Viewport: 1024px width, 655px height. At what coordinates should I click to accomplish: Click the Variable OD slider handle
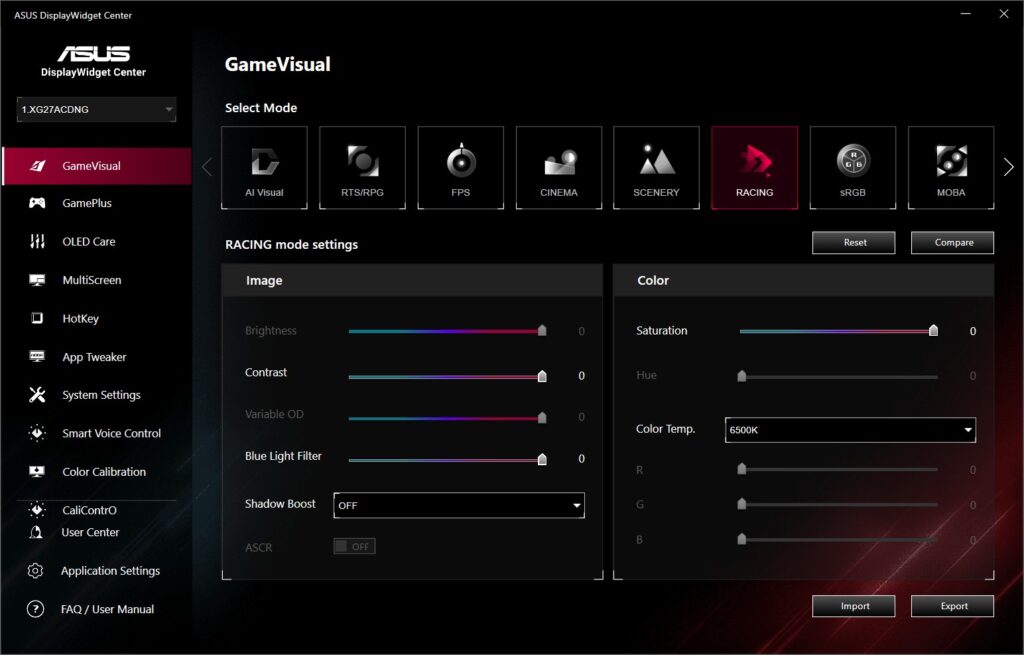tap(542, 417)
